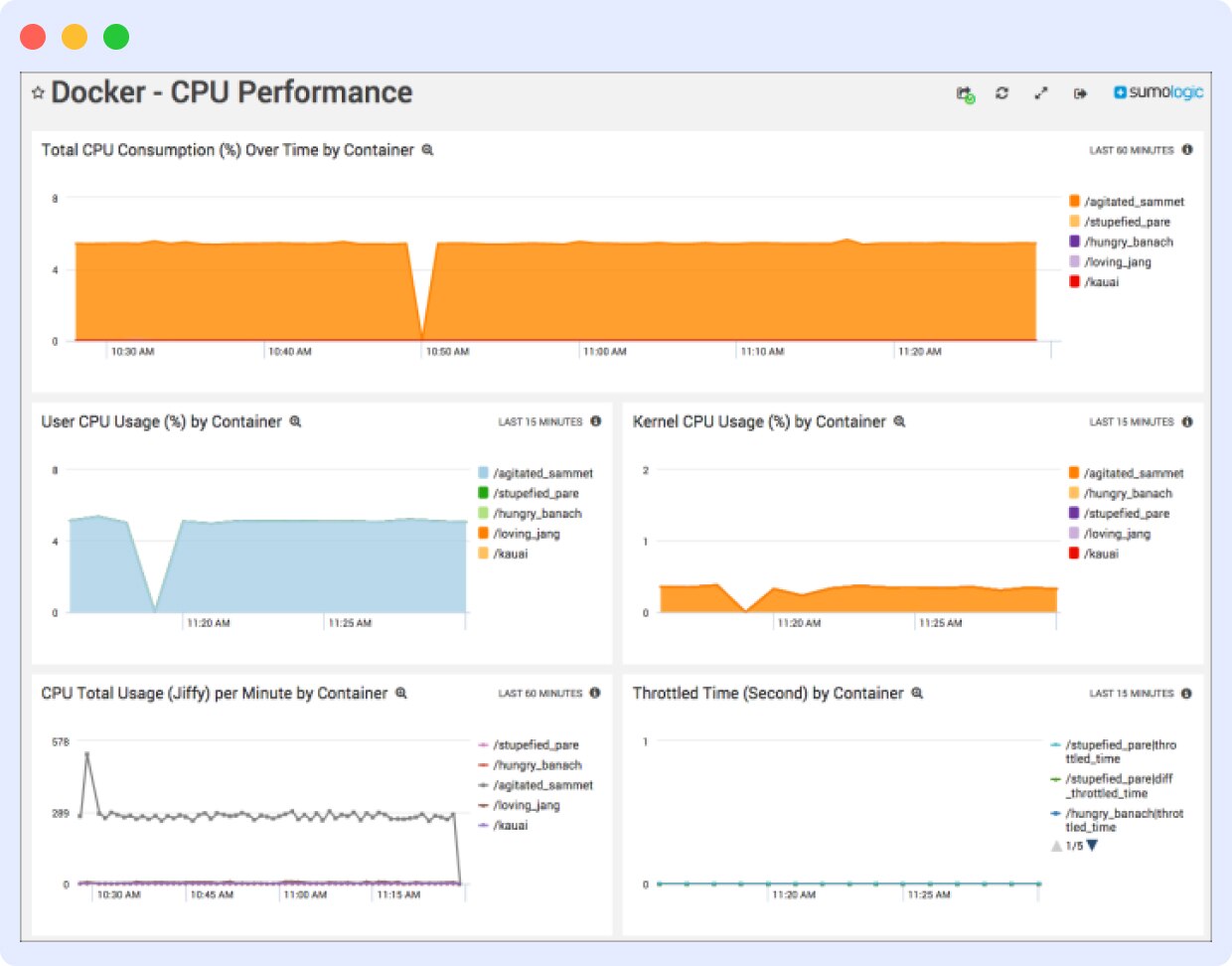Click the magnifier beside Kernel CPU Usage title
Viewport: 1232px width, 966px height.
(899, 421)
